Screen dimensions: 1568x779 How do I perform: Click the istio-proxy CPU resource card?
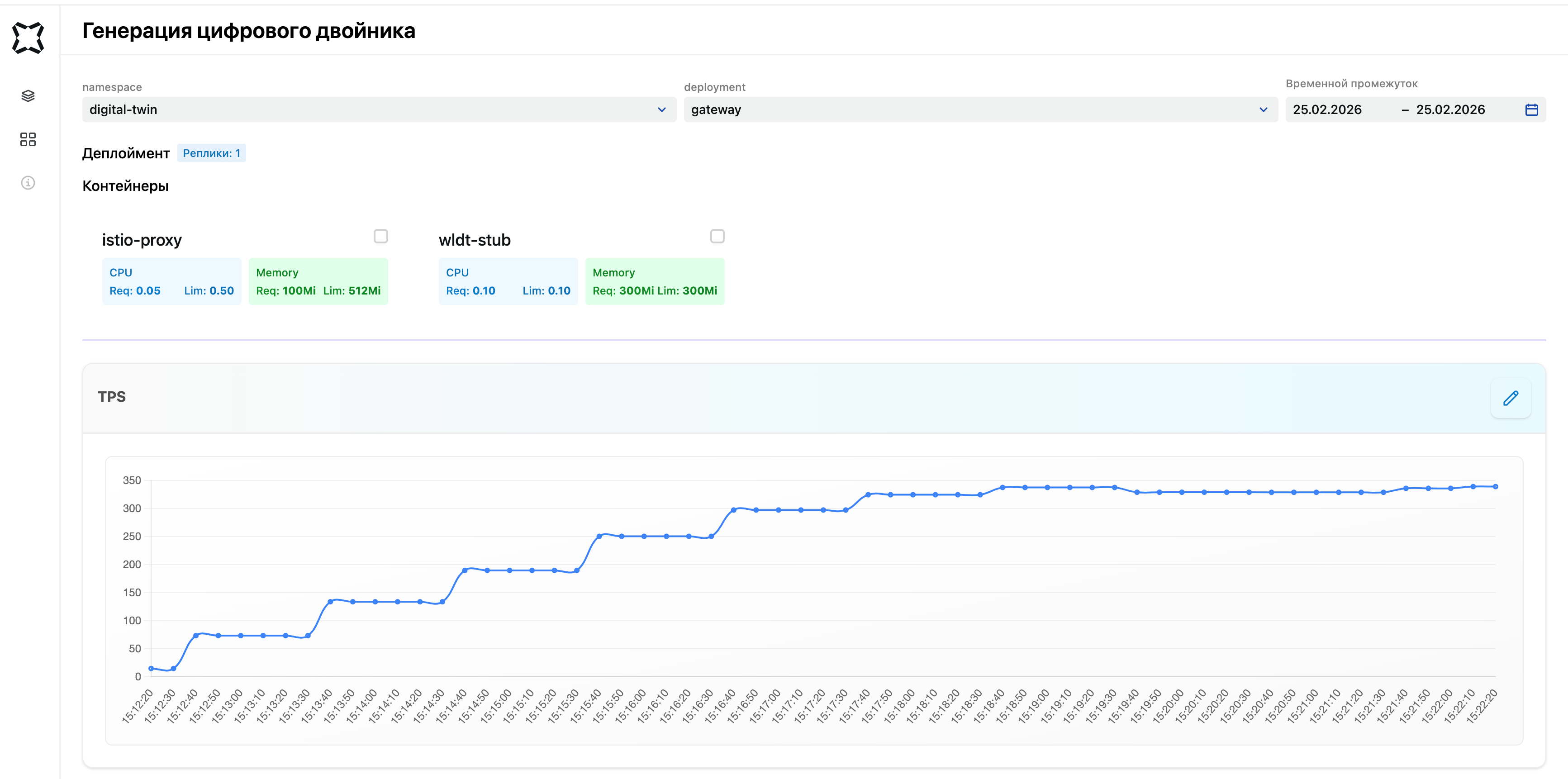coord(171,281)
